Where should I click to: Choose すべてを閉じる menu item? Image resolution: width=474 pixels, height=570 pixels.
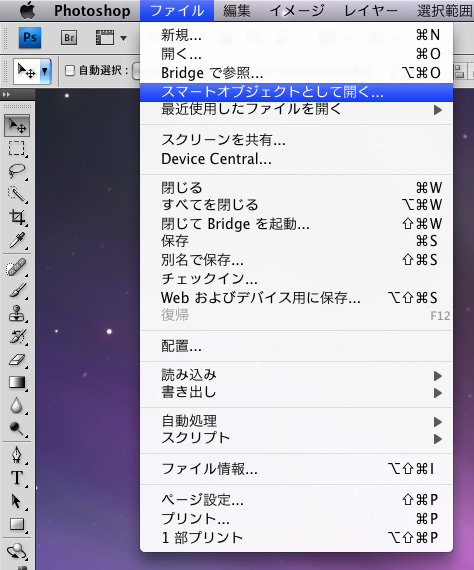[297, 205]
